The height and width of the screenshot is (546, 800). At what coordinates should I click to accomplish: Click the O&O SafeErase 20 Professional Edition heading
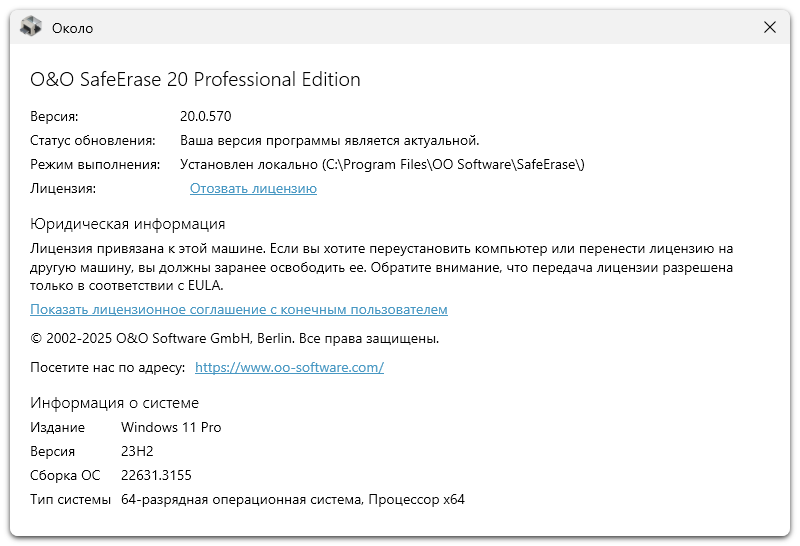[x=195, y=80]
